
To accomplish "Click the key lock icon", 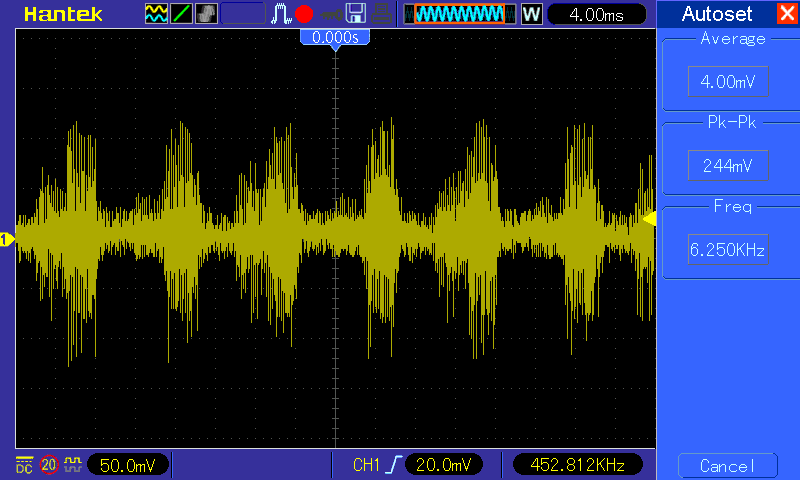I will 331,15.
